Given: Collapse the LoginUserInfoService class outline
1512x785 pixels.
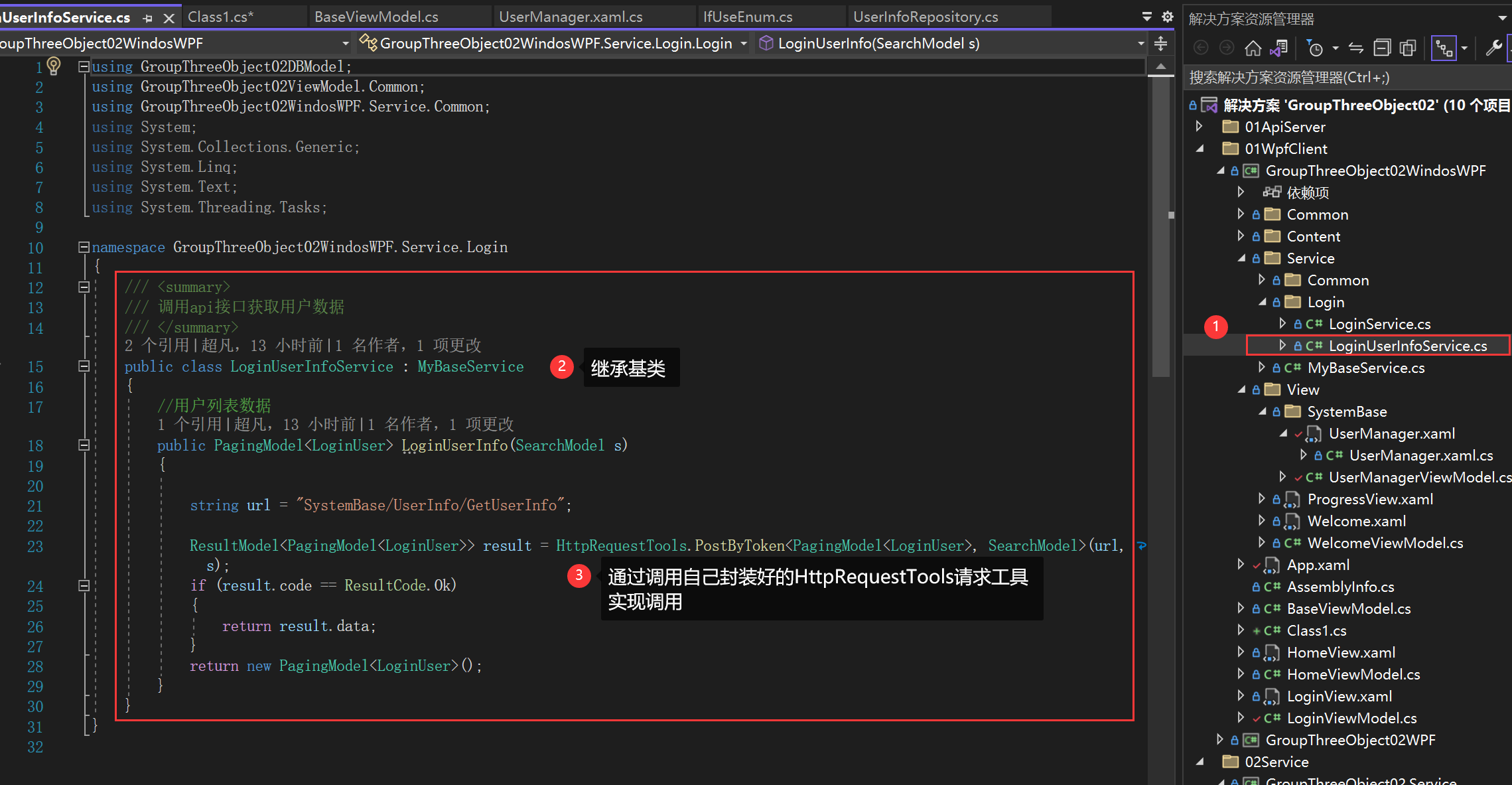Looking at the screenshot, I should [x=84, y=366].
